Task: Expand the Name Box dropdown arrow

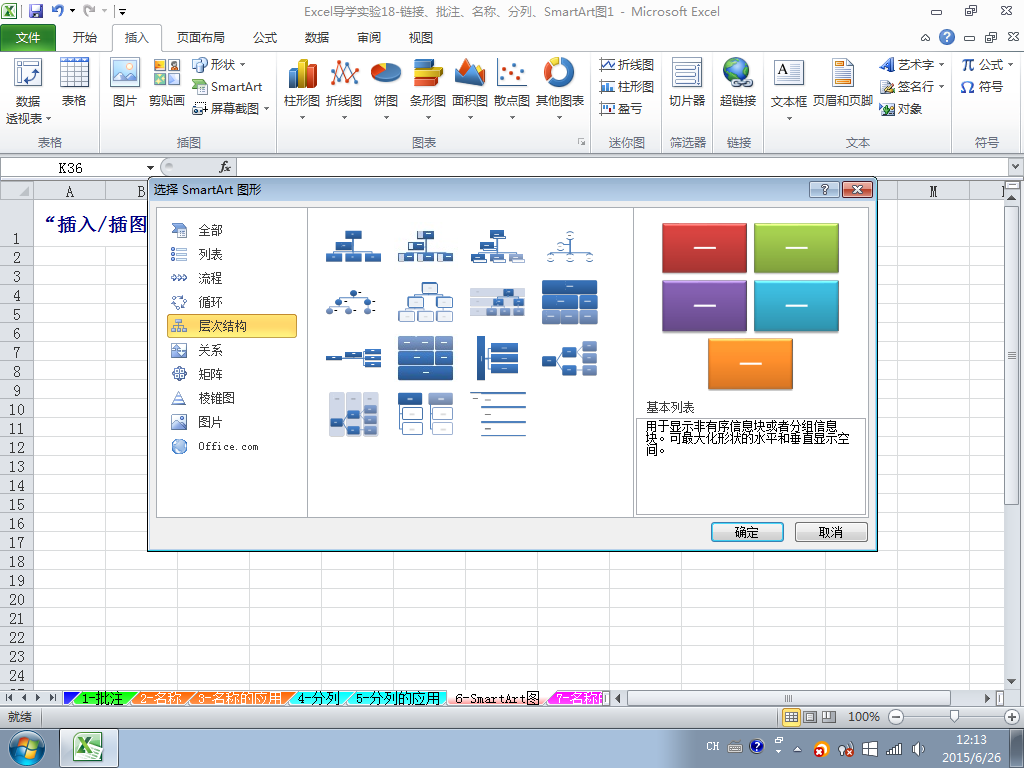Action: [x=150, y=168]
